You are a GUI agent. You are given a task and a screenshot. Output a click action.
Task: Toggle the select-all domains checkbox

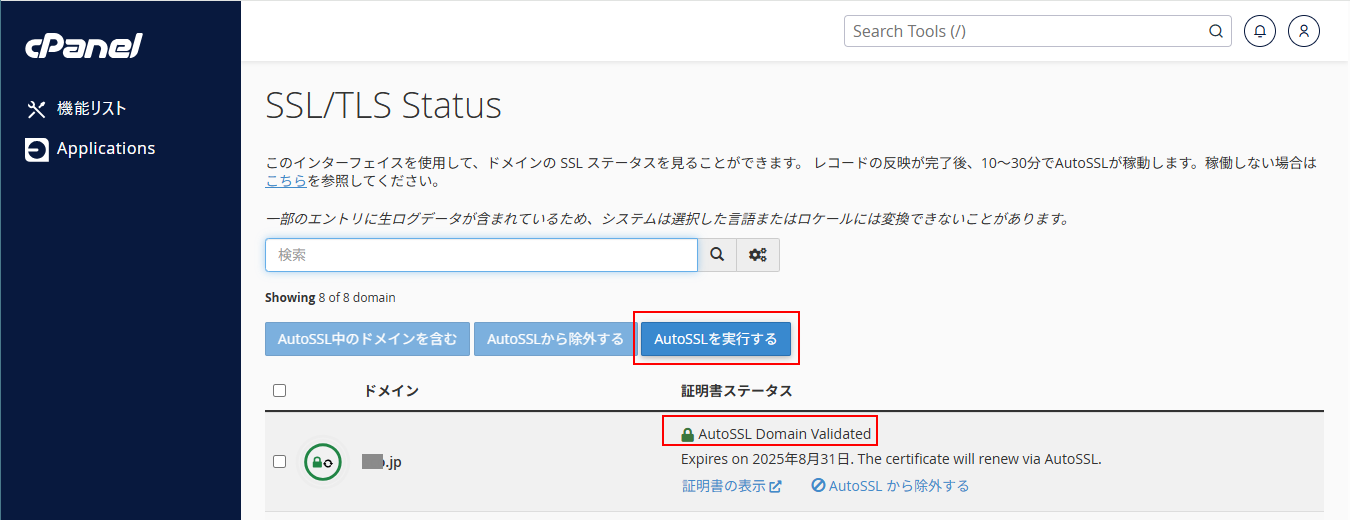coord(279,390)
